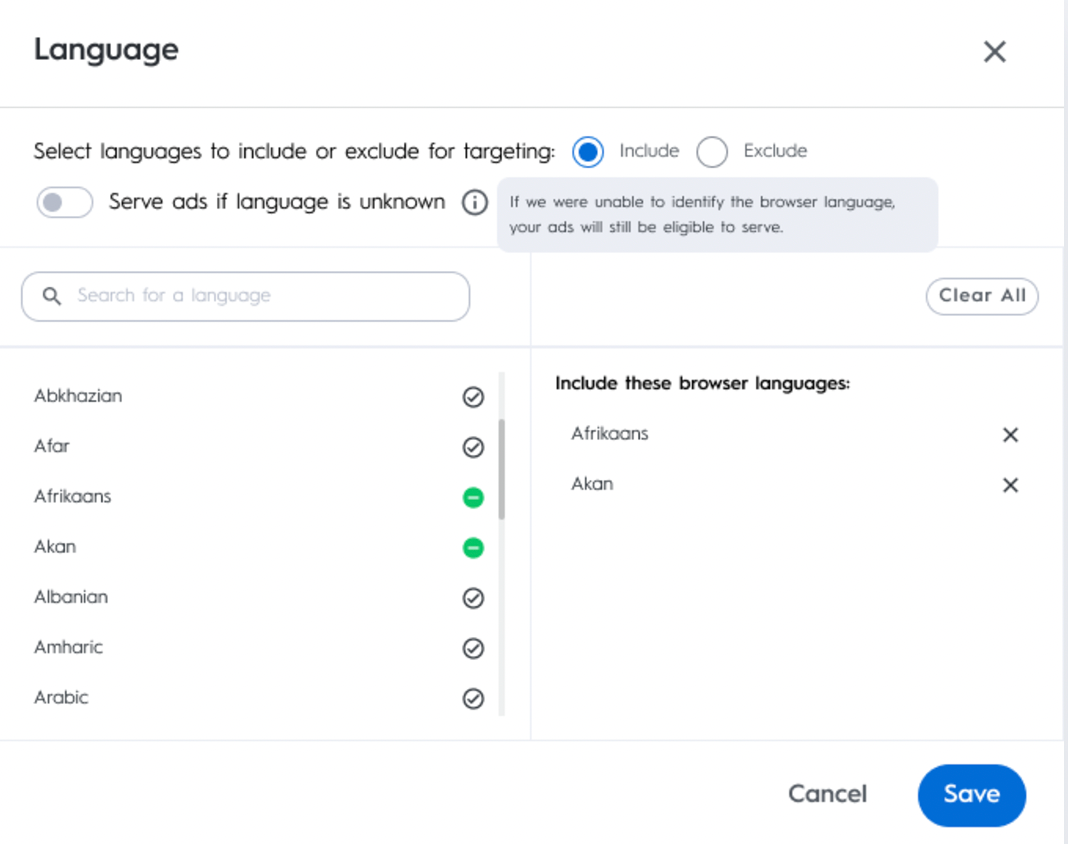Click the Clear All button
The height and width of the screenshot is (844, 1068).
click(982, 296)
